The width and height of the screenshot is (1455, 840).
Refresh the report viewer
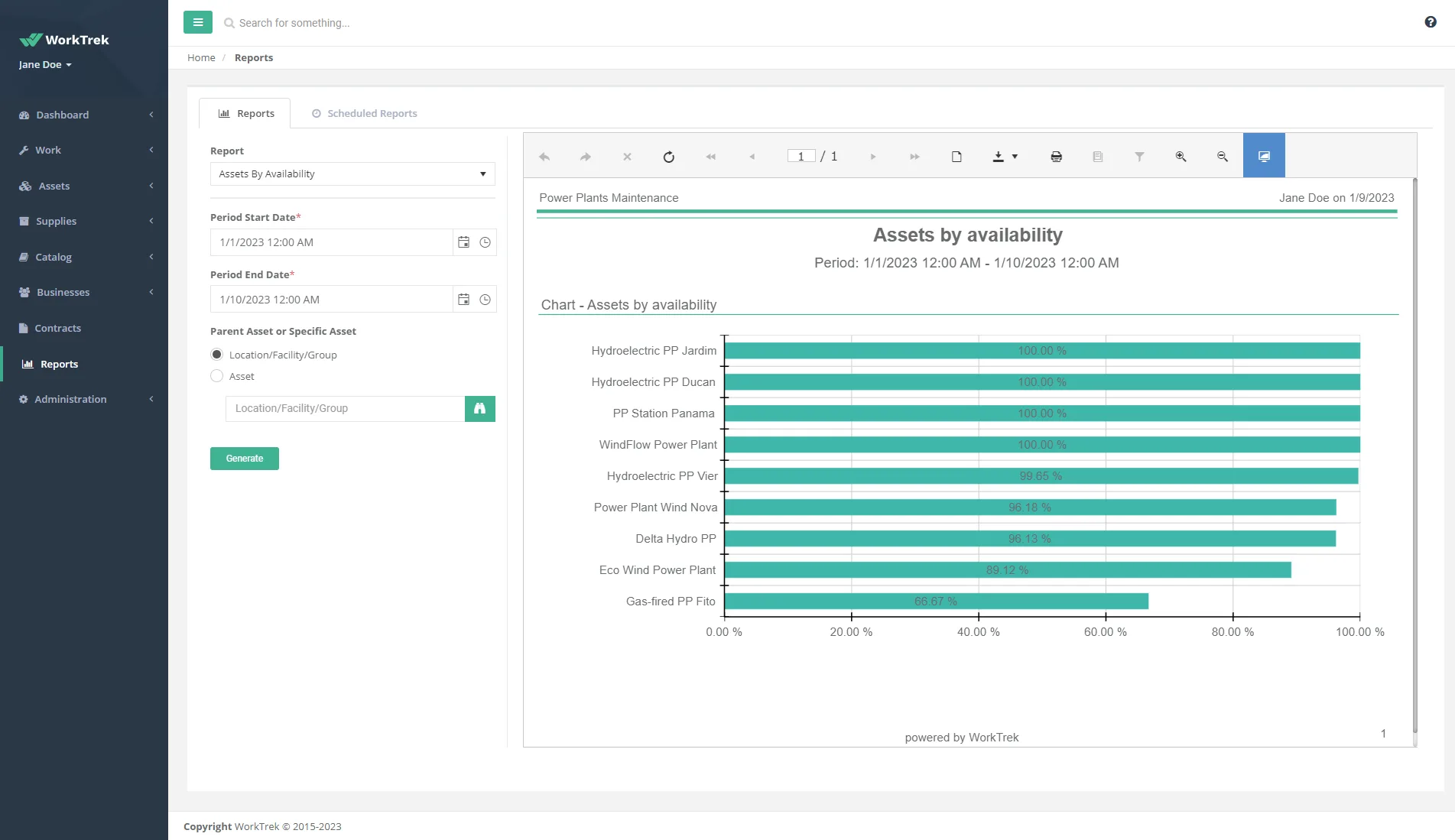point(669,157)
